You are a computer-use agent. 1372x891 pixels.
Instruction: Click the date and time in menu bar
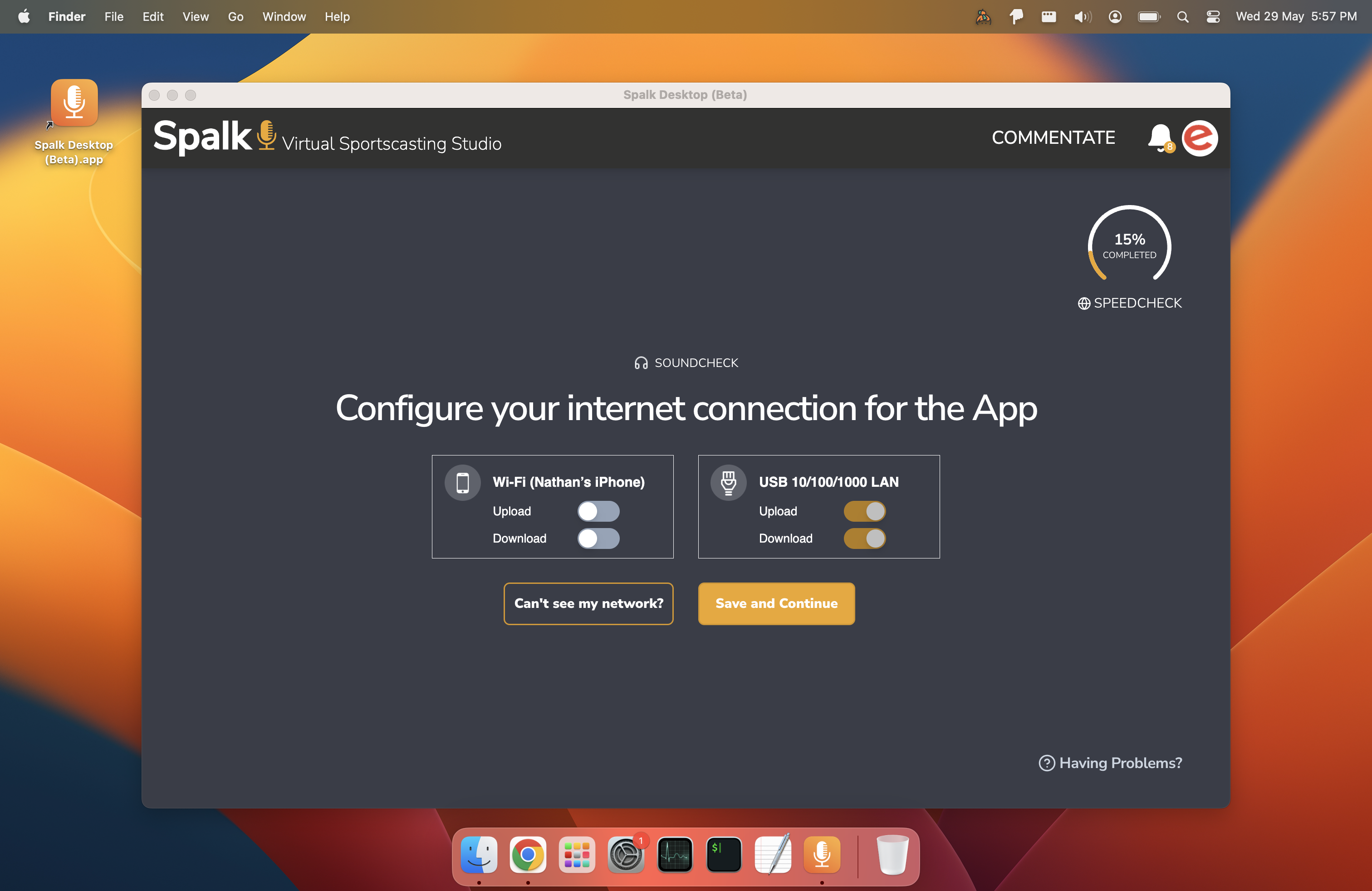click(1296, 17)
